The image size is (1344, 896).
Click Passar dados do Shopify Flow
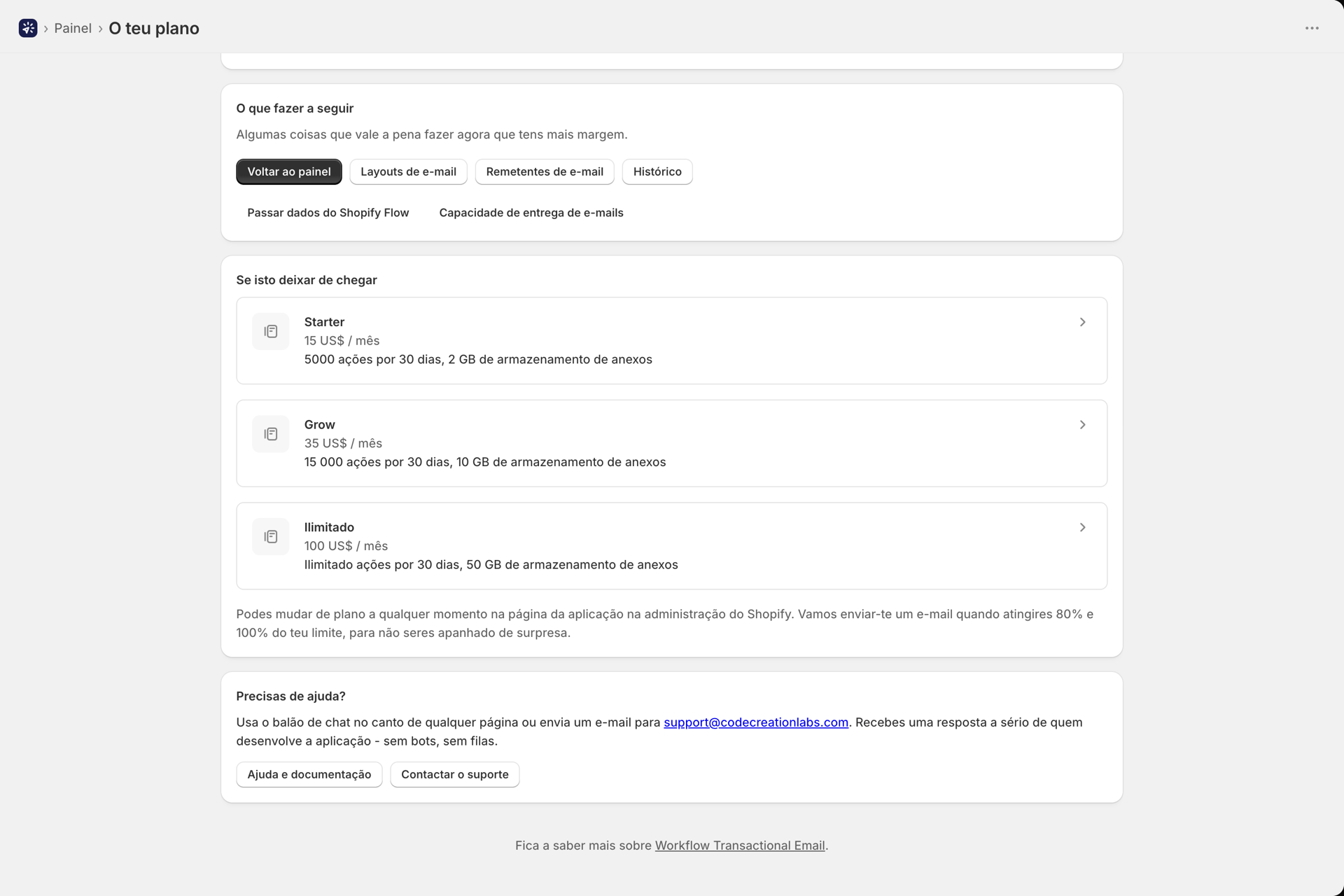pos(328,213)
